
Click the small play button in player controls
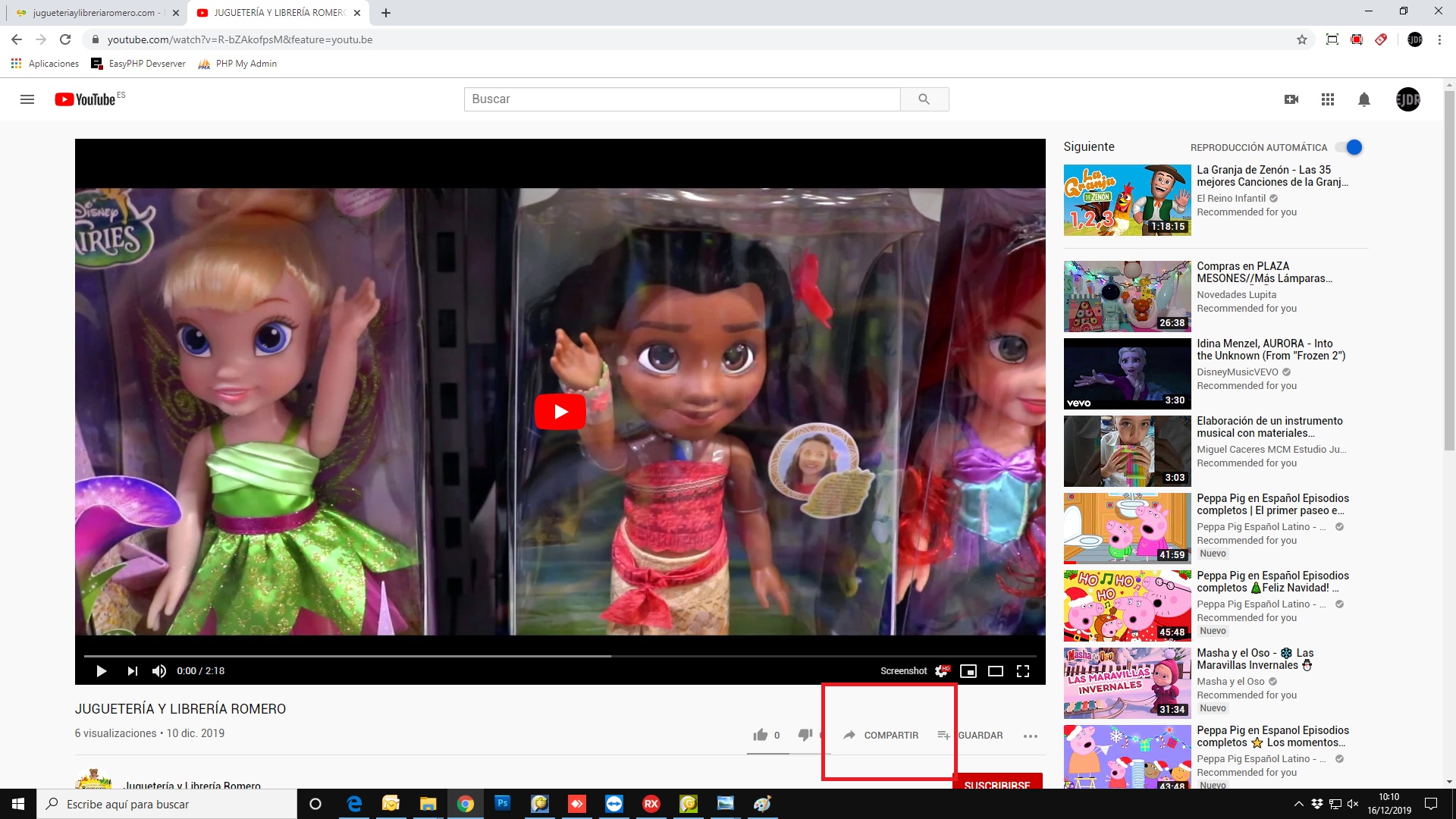(x=101, y=671)
